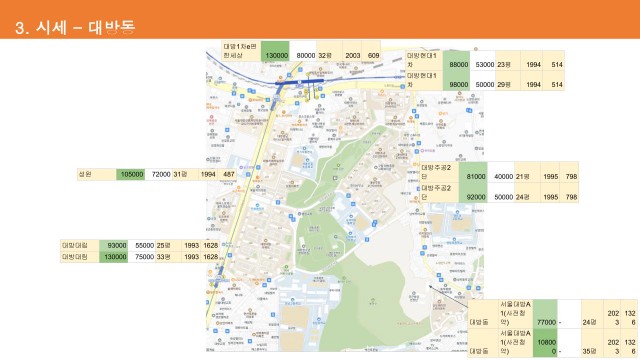Click the '23평' size cell

508,60
